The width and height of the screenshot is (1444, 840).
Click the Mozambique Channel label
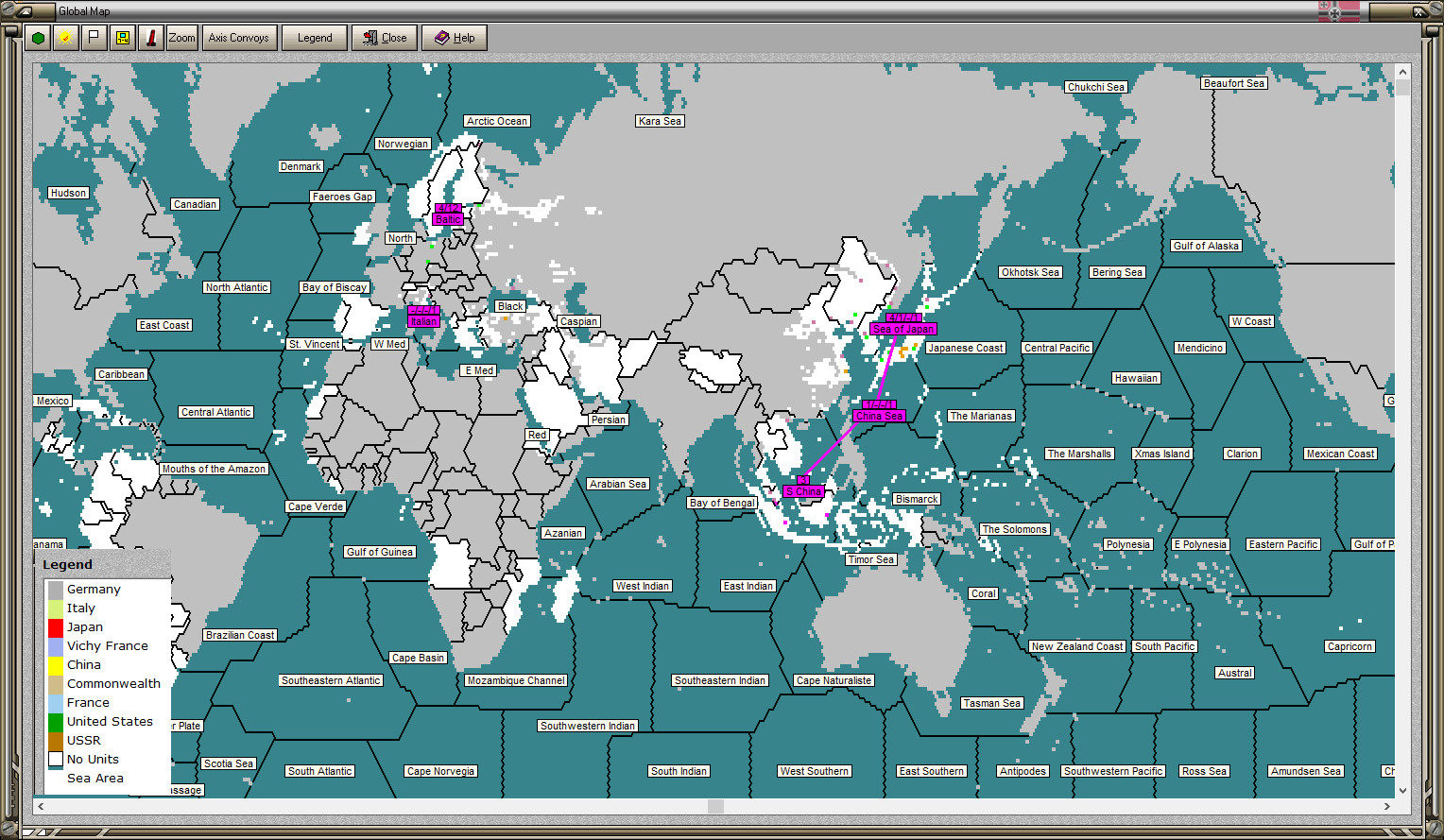click(517, 680)
